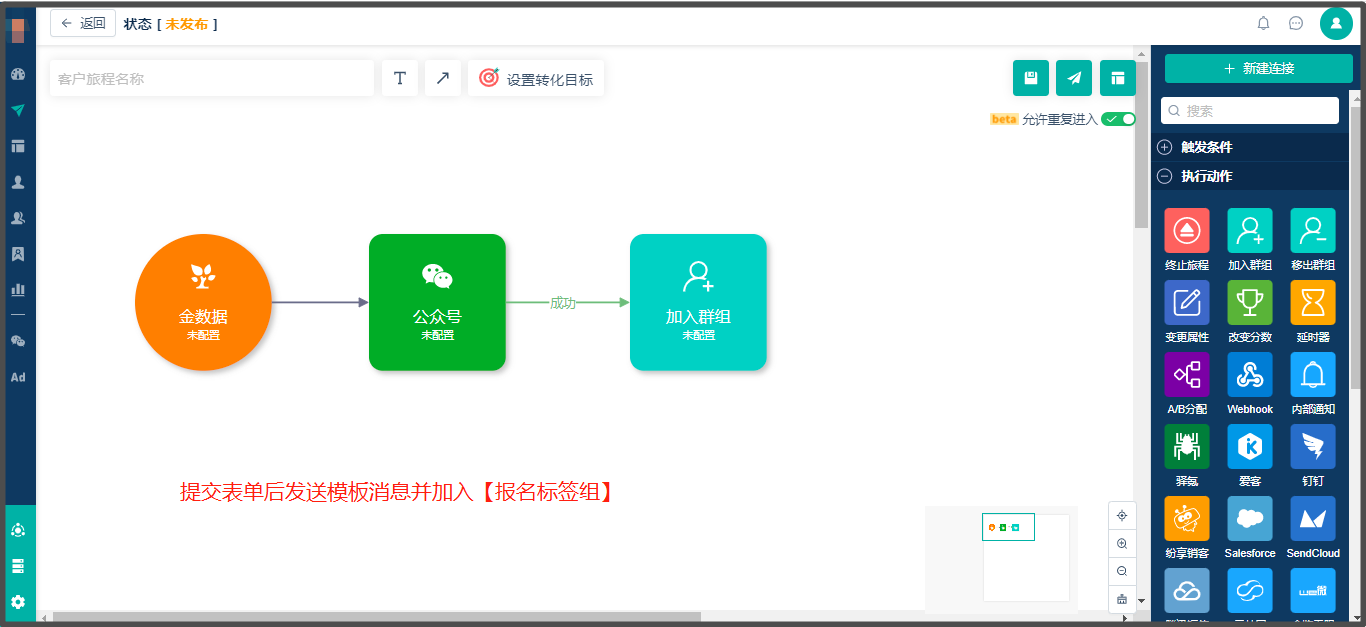Focus the 搜索 search field
Screen dimensions: 1366x627
(x=1250, y=111)
